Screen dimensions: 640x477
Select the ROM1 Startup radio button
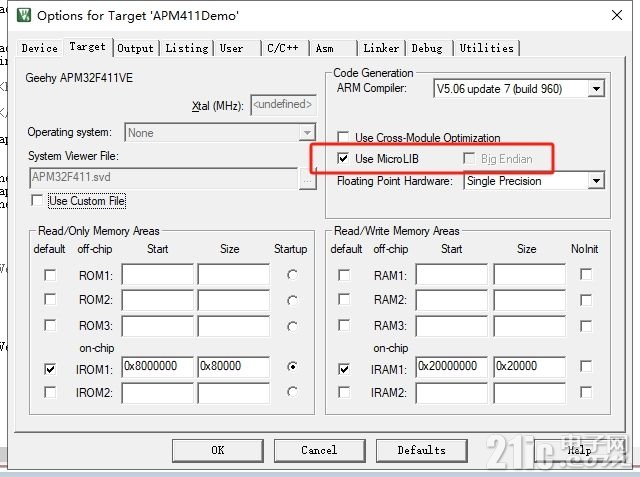point(292,275)
